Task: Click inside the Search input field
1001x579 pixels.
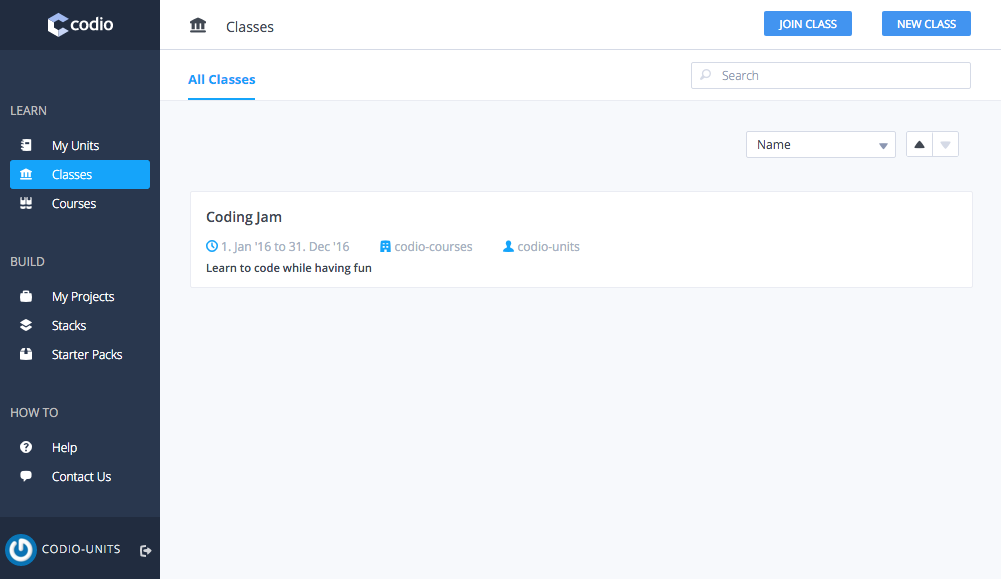Action: 830,75
